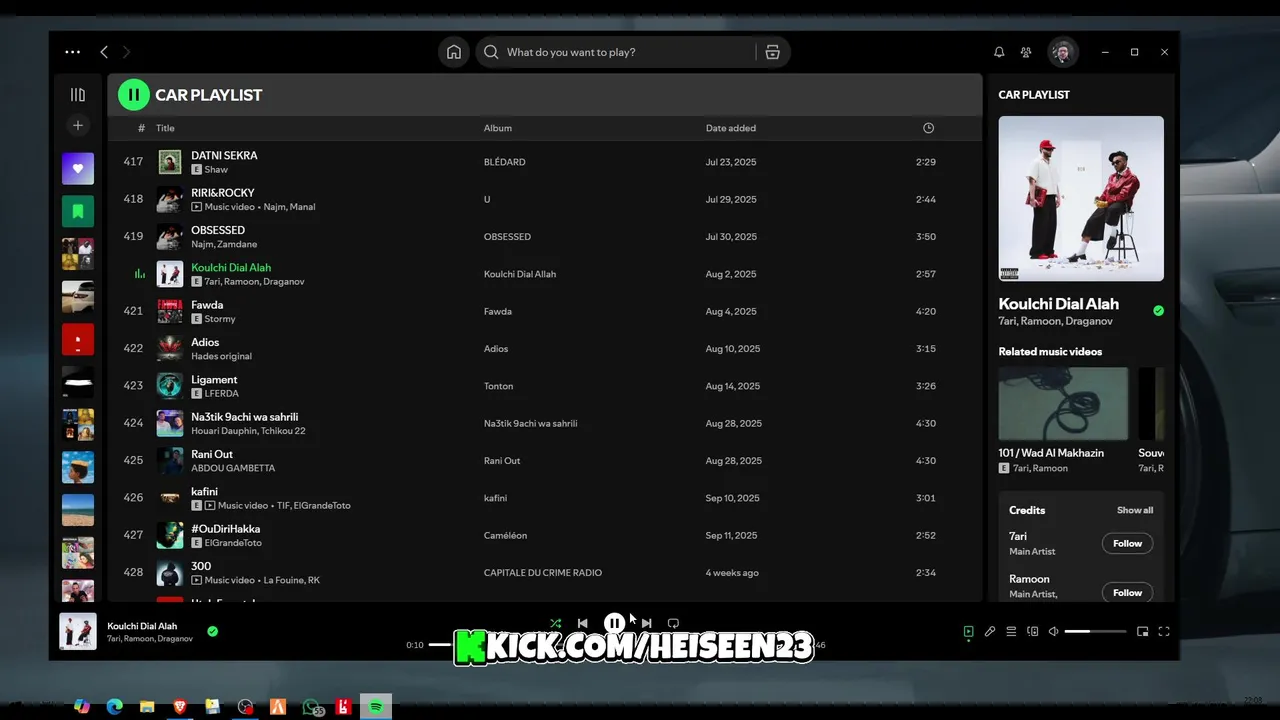Viewport: 1280px width, 720px height.
Task: Select the Fawda track title
Action: [x=207, y=305]
